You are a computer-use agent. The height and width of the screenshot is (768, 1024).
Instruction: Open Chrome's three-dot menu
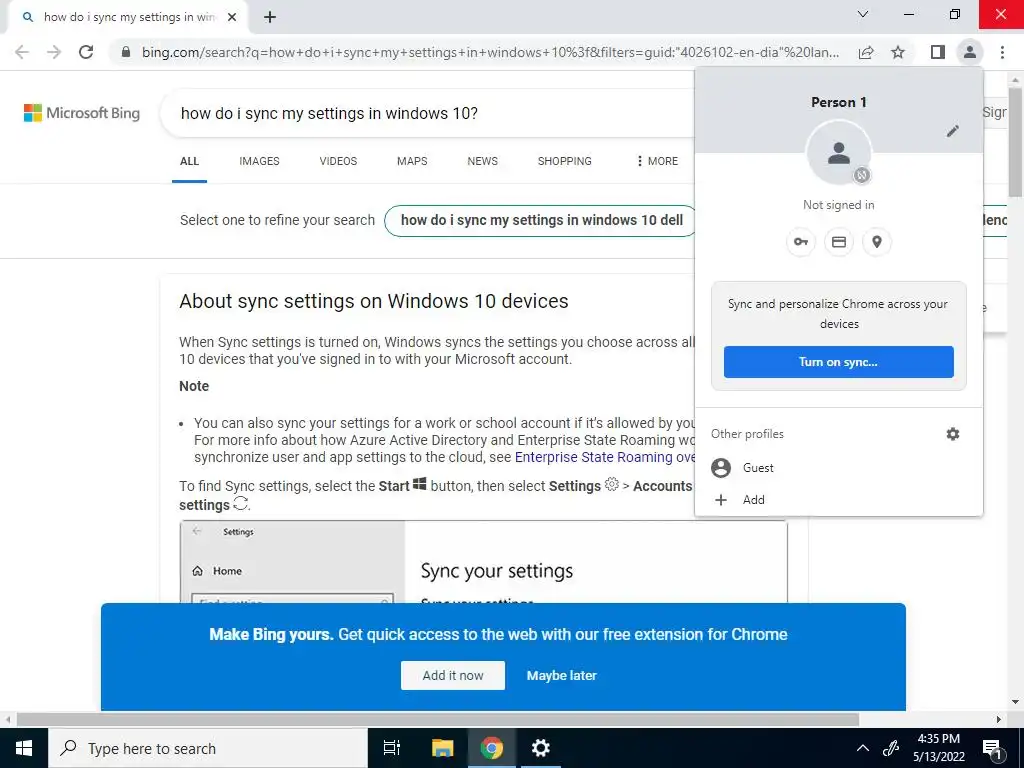coord(1002,52)
